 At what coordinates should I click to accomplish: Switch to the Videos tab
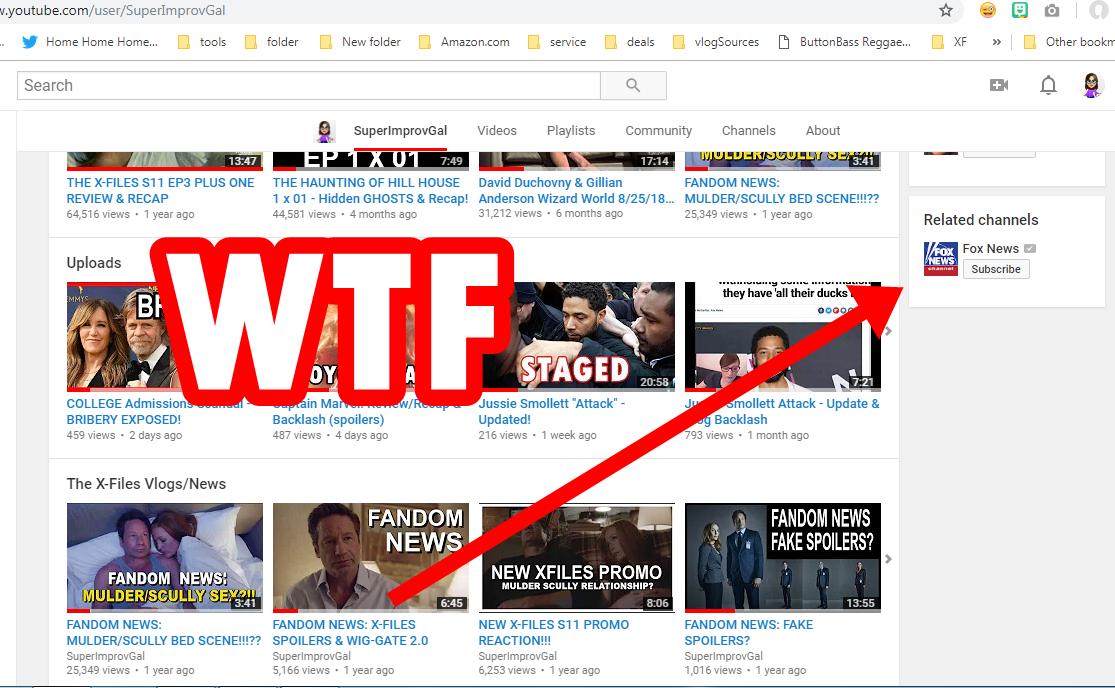click(497, 131)
